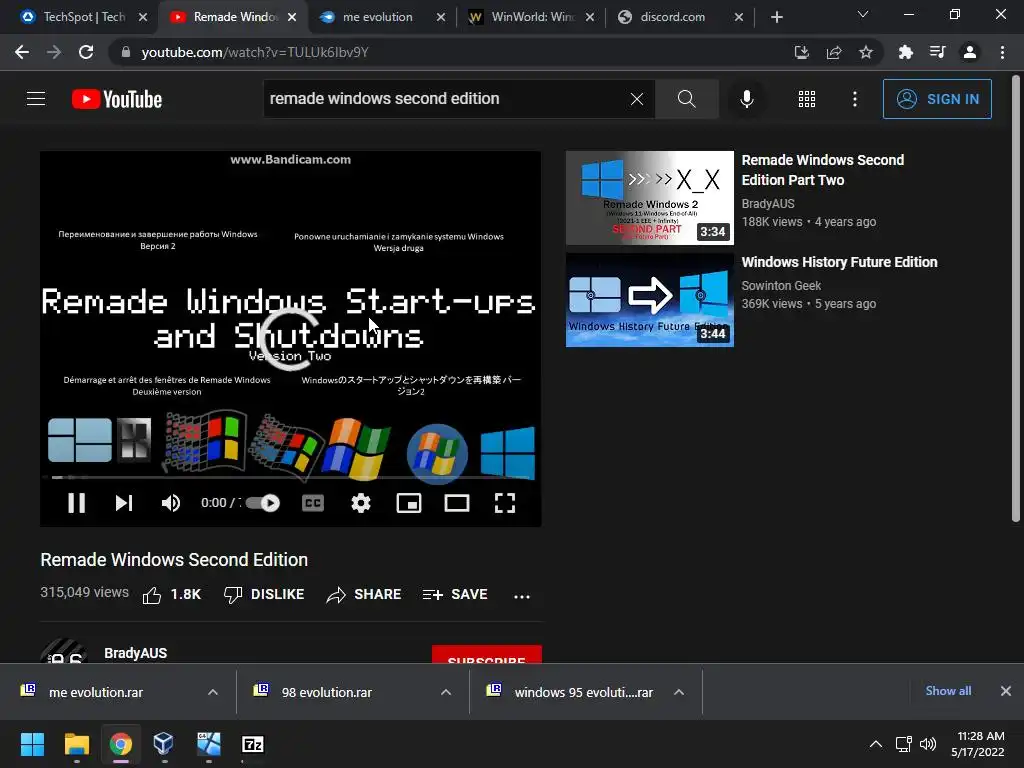Sign in to YouTube

coord(937,99)
